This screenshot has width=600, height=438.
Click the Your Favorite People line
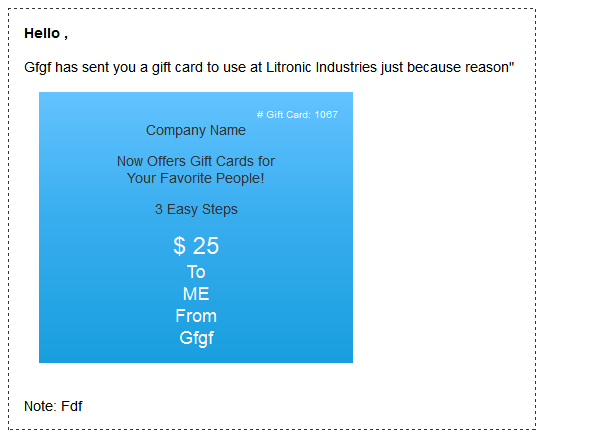coord(196,178)
